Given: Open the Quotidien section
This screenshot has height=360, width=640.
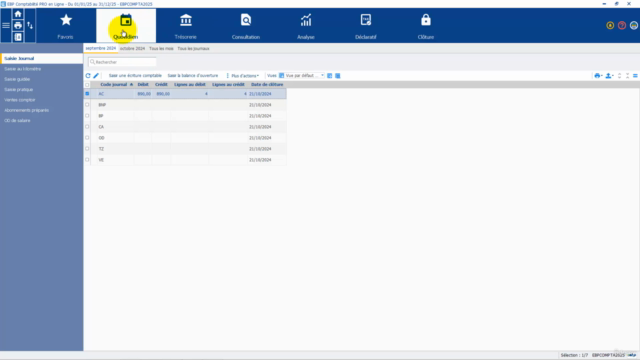Looking at the screenshot, I should (126, 26).
